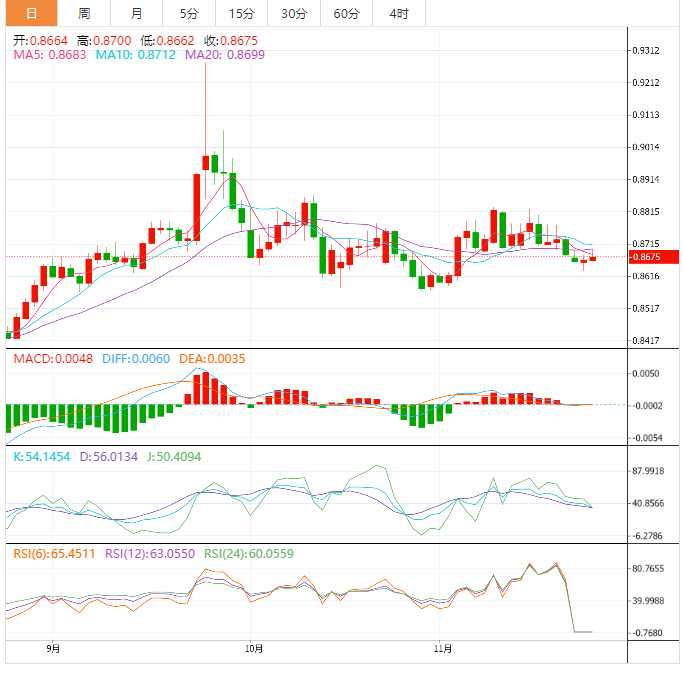Click the DIFF:0.0060 value
The image size is (683, 673).
[136, 359]
